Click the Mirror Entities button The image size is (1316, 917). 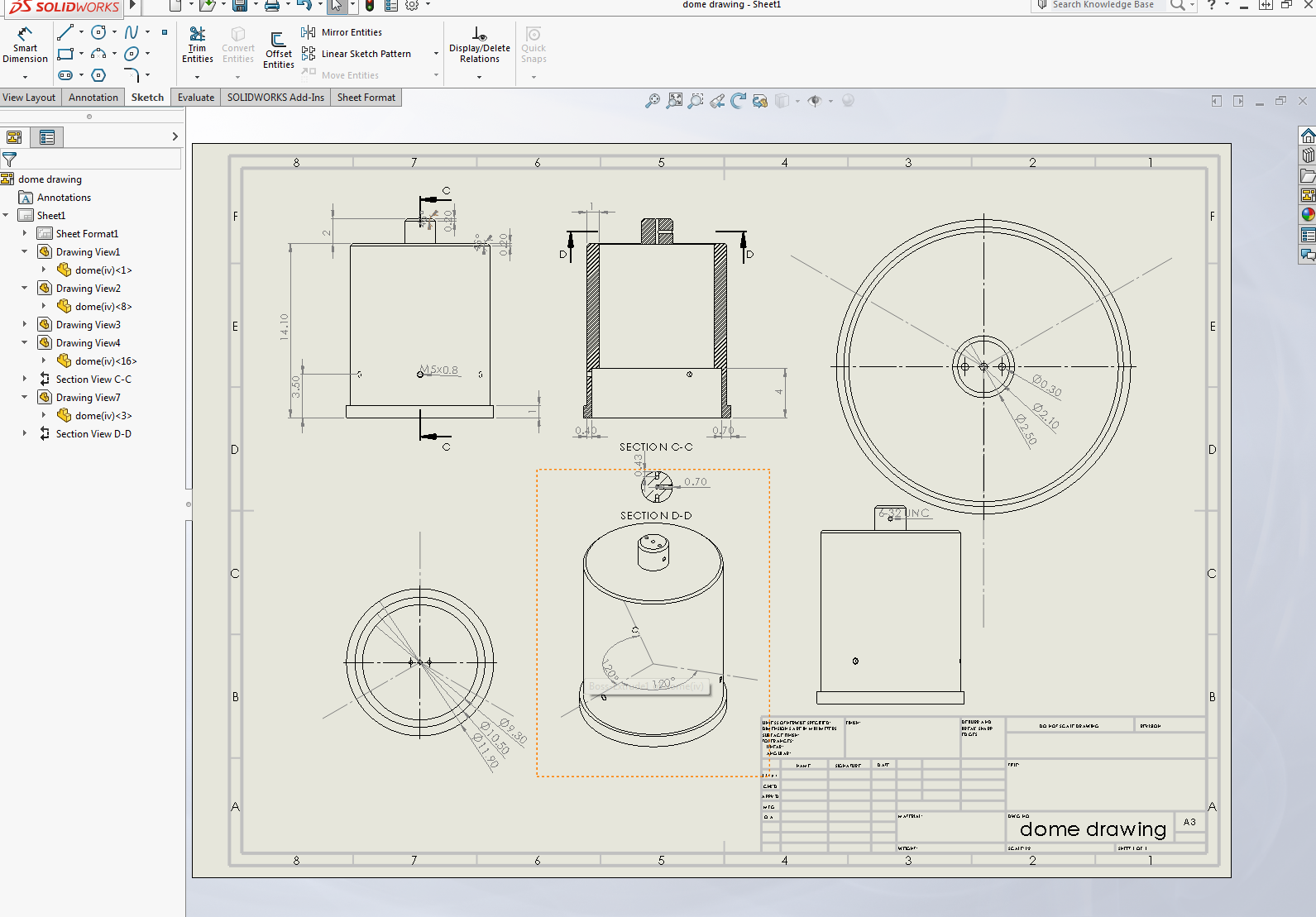[342, 32]
